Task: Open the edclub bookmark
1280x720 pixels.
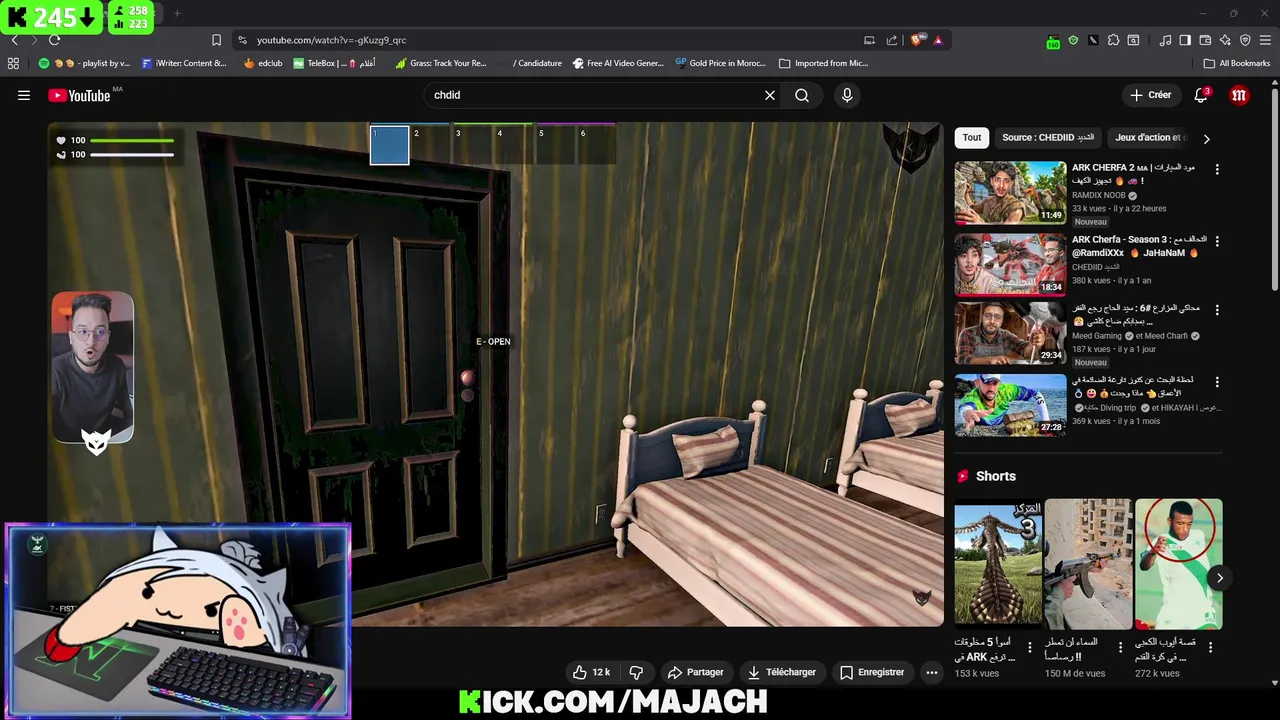Action: (x=263, y=63)
